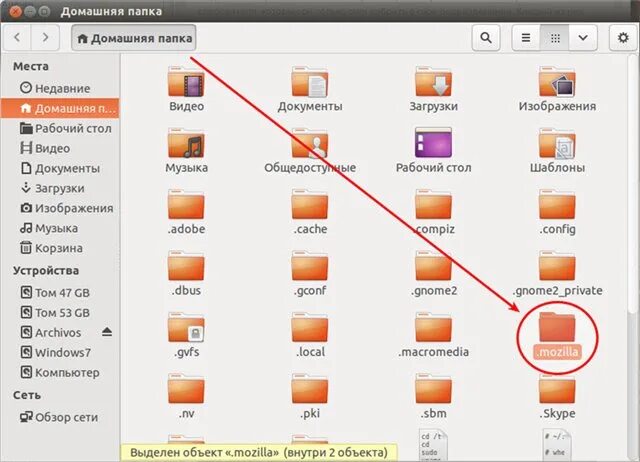Select the .pki folder
The height and width of the screenshot is (462, 640).
310,390
